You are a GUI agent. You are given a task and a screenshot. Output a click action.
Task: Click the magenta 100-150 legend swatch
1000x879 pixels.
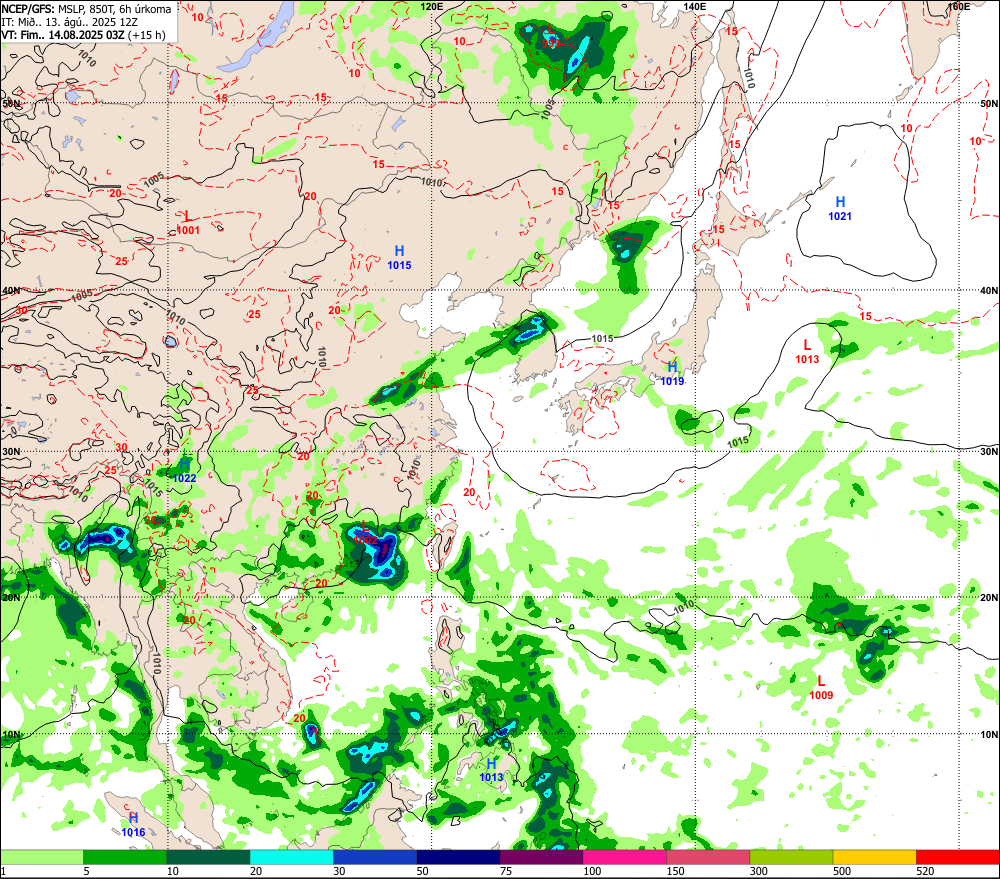tap(624, 857)
